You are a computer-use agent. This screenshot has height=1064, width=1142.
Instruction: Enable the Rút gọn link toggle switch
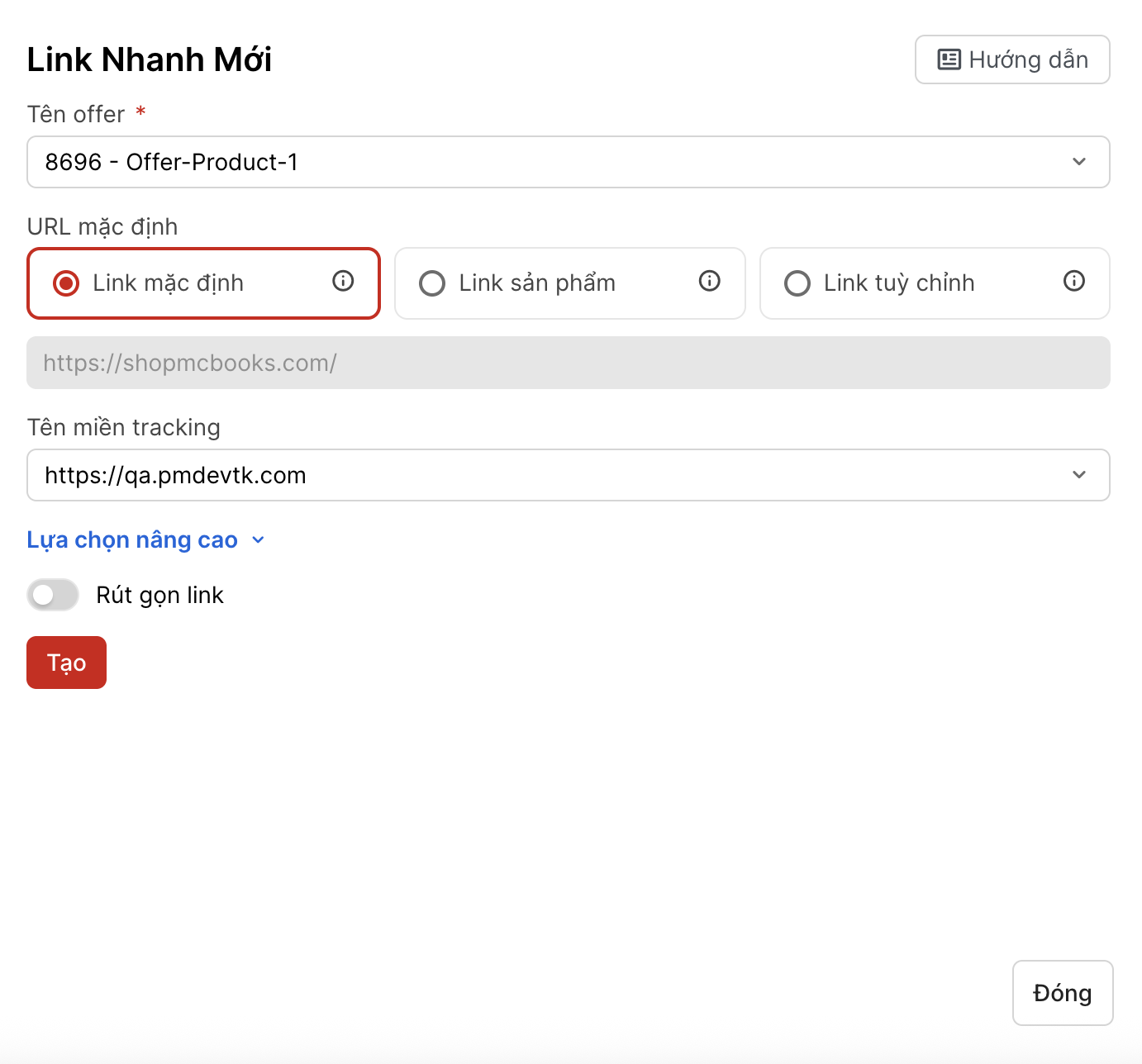coord(53,595)
